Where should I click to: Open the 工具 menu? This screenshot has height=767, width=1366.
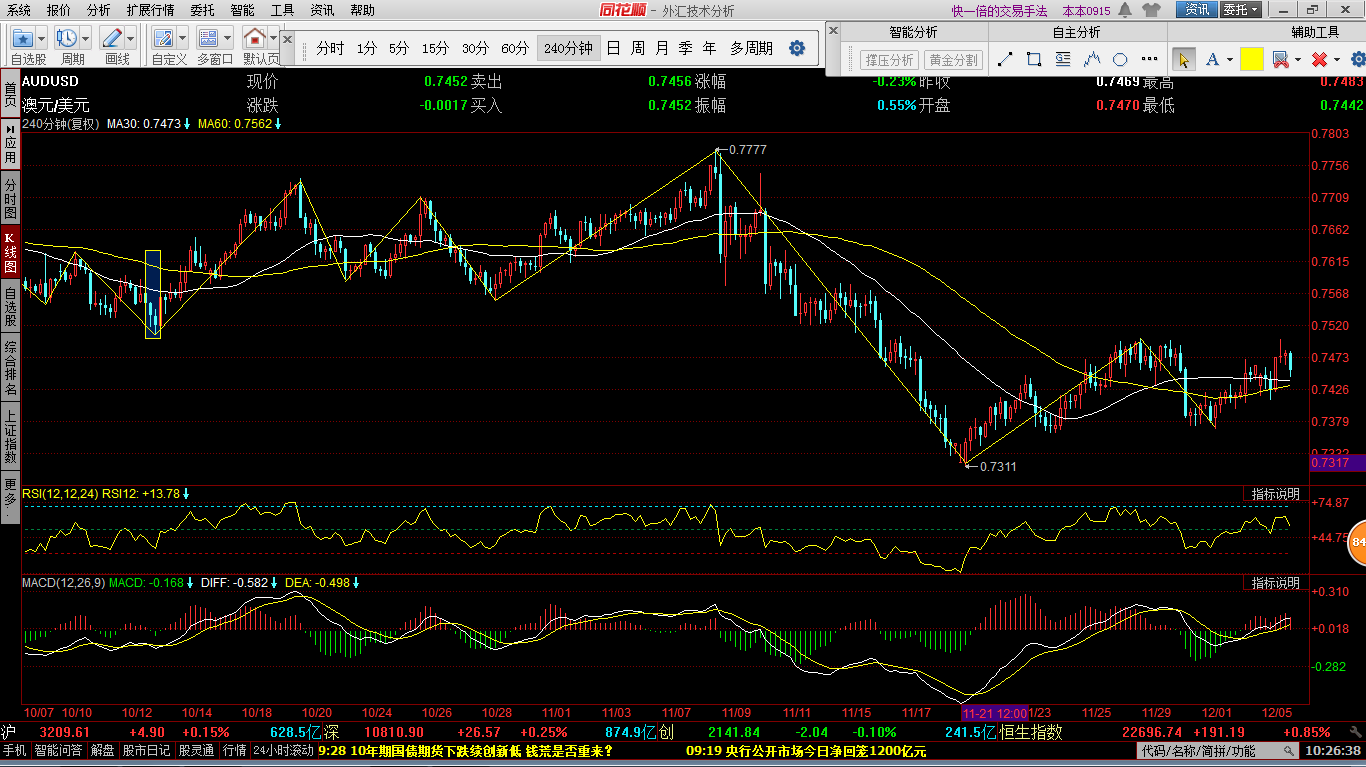283,10
